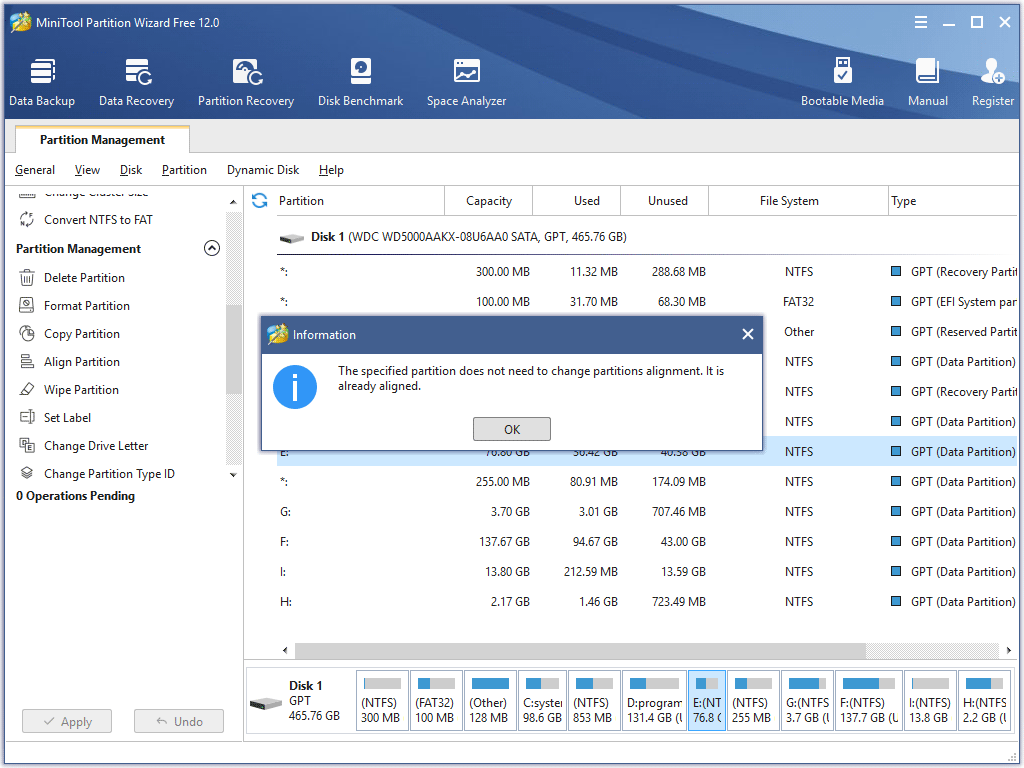Select the (Other) 128 MB block in disk map
Image resolution: width=1024 pixels, height=768 pixels.
click(490, 701)
